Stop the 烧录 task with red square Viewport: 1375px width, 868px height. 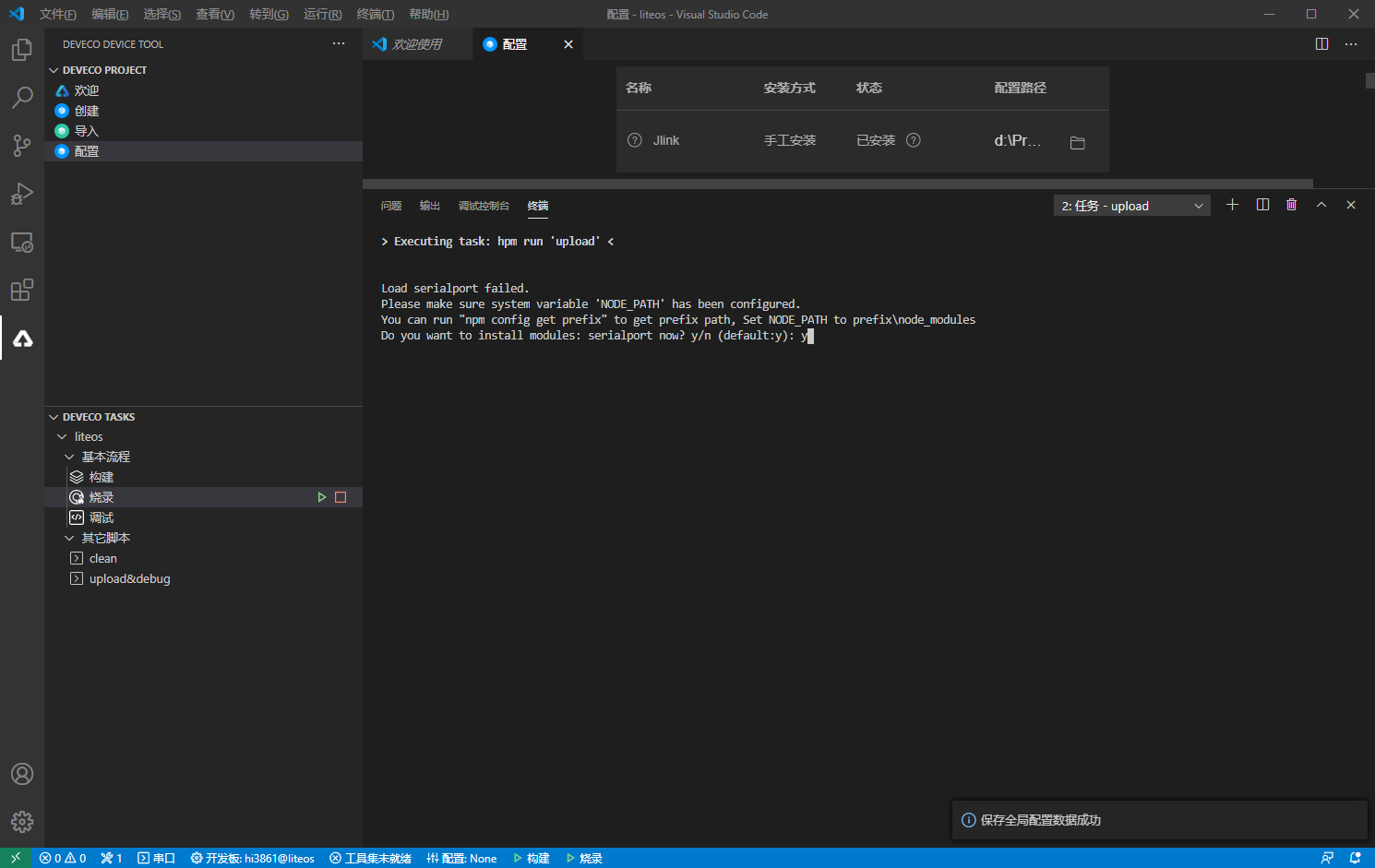[x=341, y=497]
